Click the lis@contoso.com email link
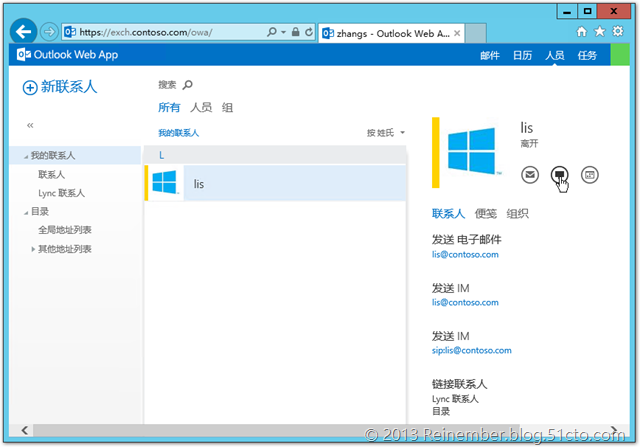Image resolution: width=640 pixels, height=447 pixels. tap(465, 254)
